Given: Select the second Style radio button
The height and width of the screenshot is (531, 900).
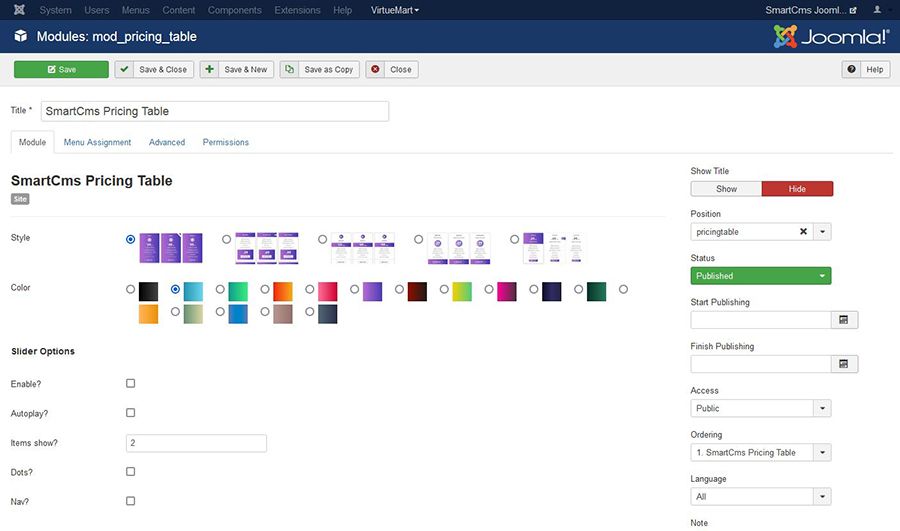Looking at the screenshot, I should point(227,239).
